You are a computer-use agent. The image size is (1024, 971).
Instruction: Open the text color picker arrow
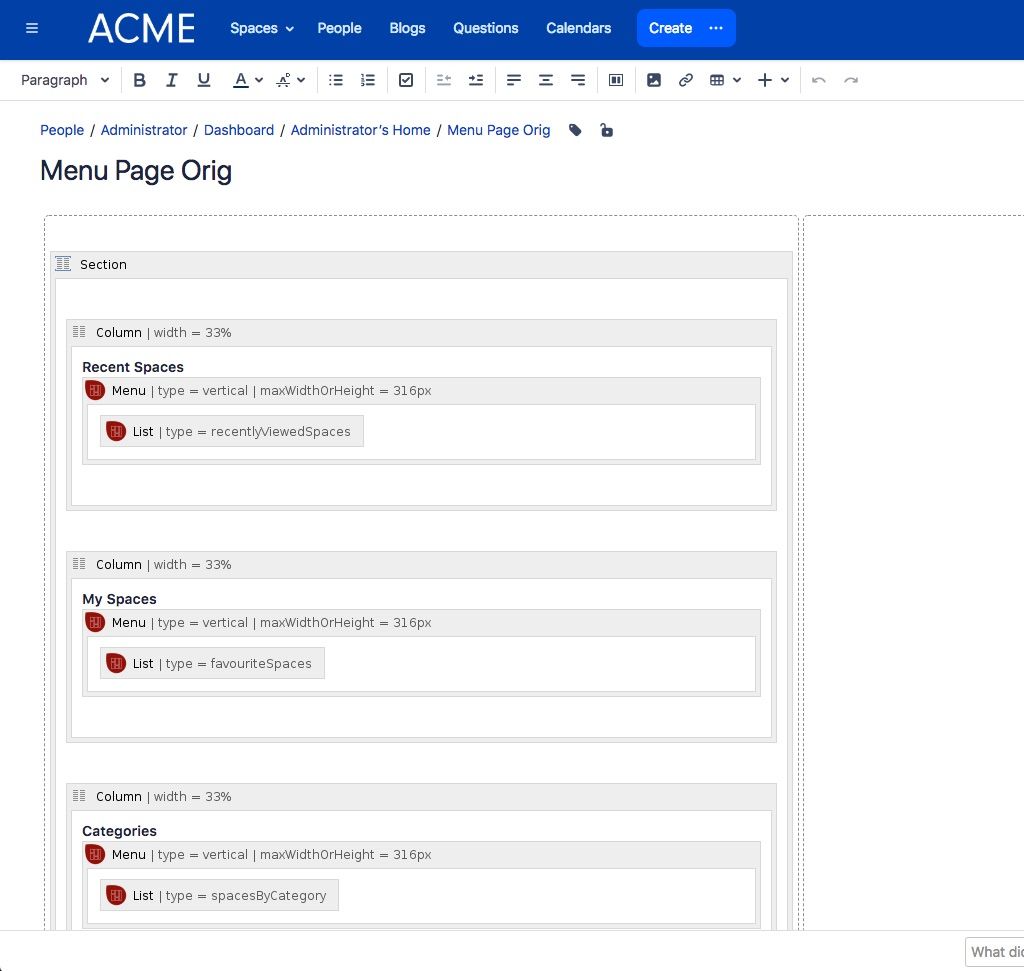pyautogui.click(x=259, y=80)
